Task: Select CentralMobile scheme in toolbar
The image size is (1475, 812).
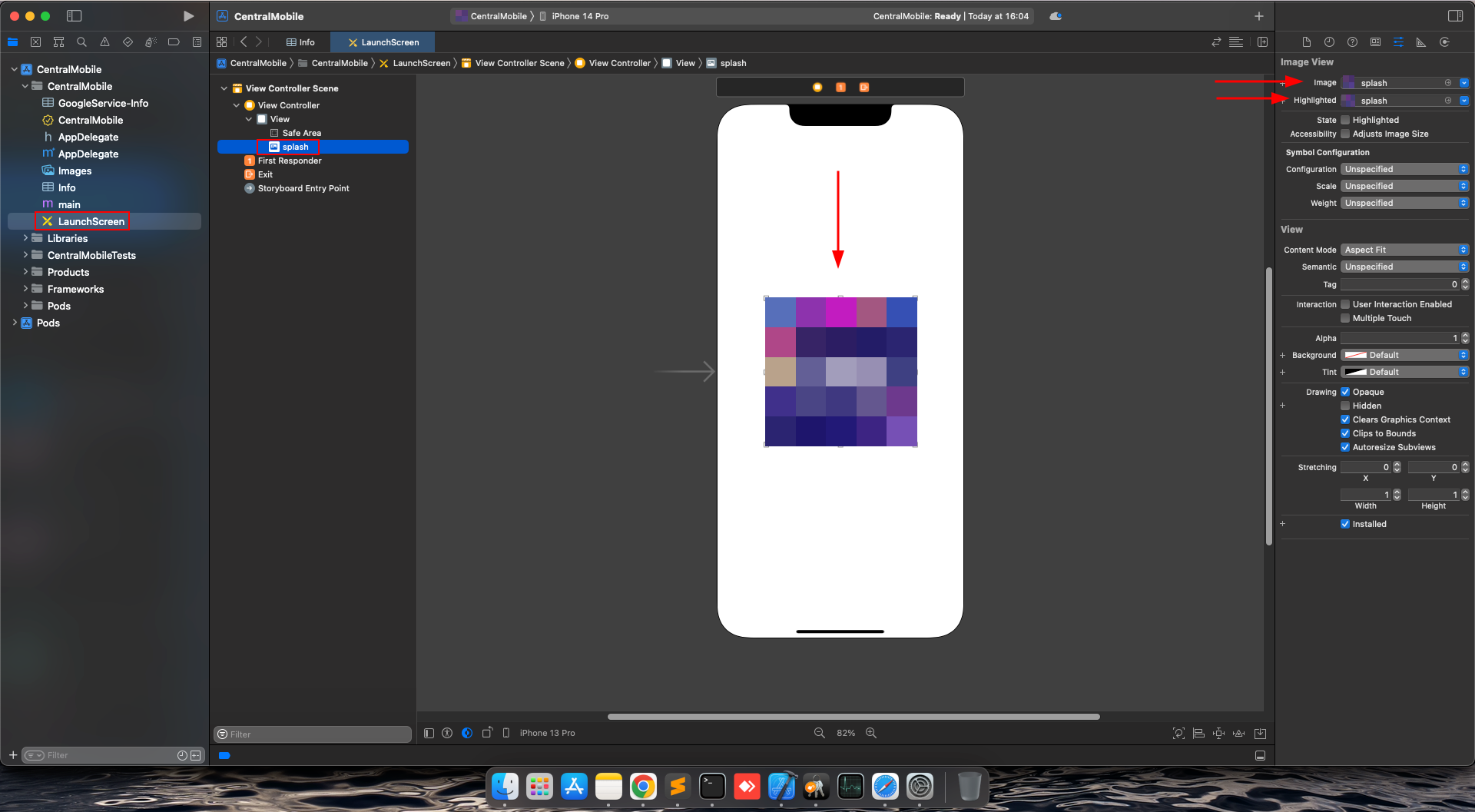Action: (491, 16)
